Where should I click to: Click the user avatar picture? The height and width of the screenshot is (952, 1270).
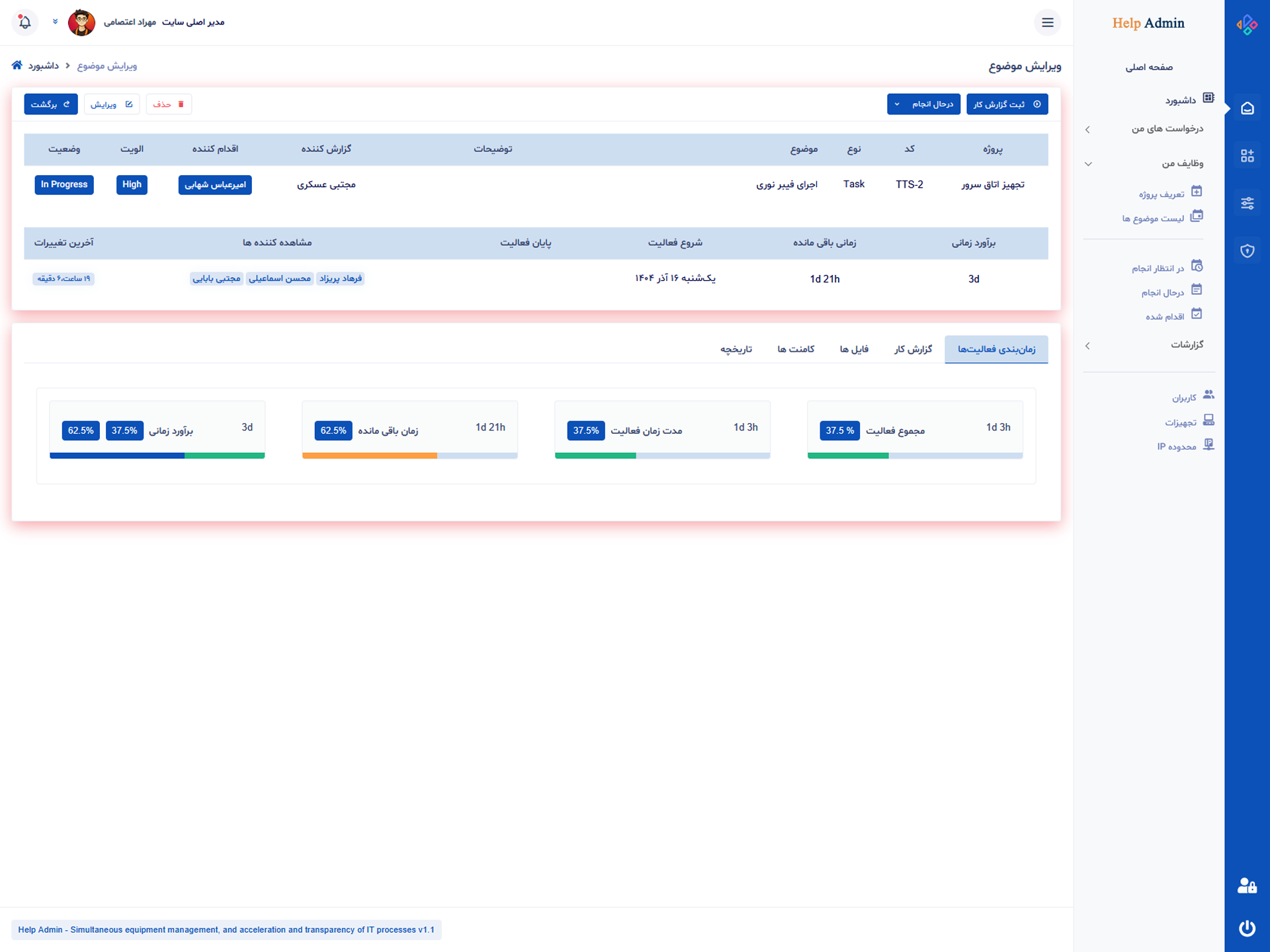(x=81, y=22)
